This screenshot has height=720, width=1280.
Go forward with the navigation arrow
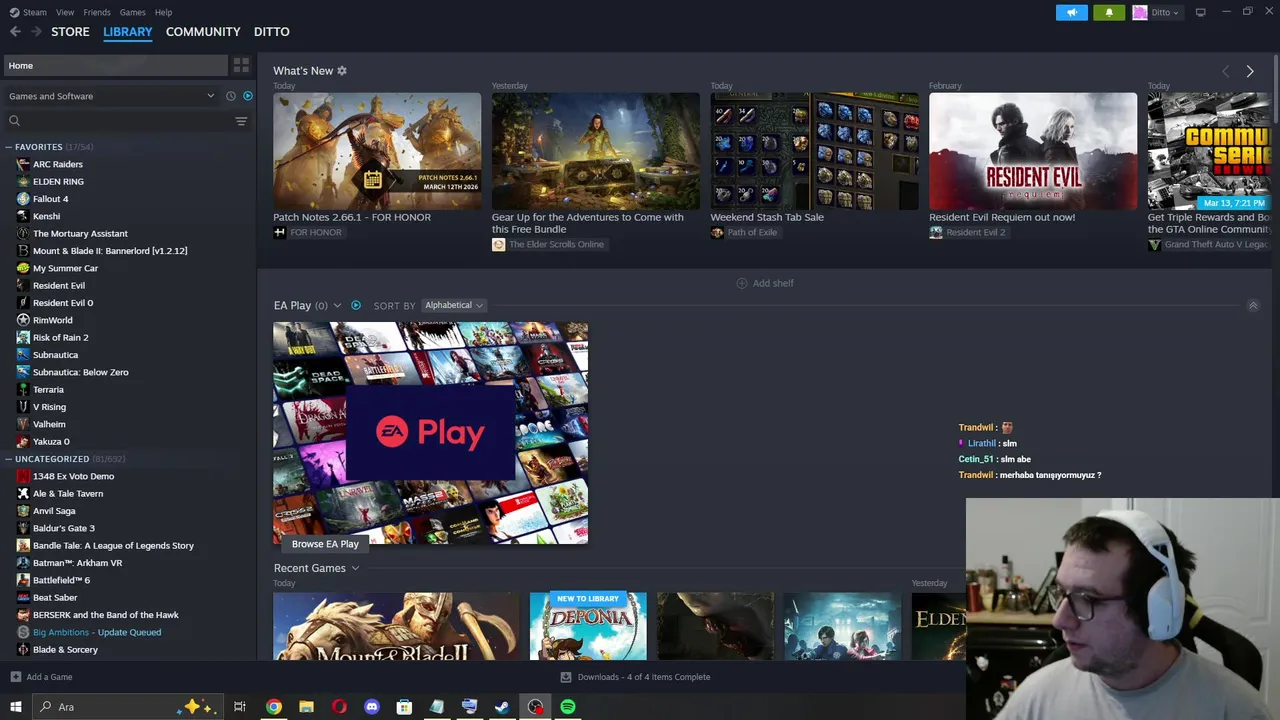pos(36,32)
